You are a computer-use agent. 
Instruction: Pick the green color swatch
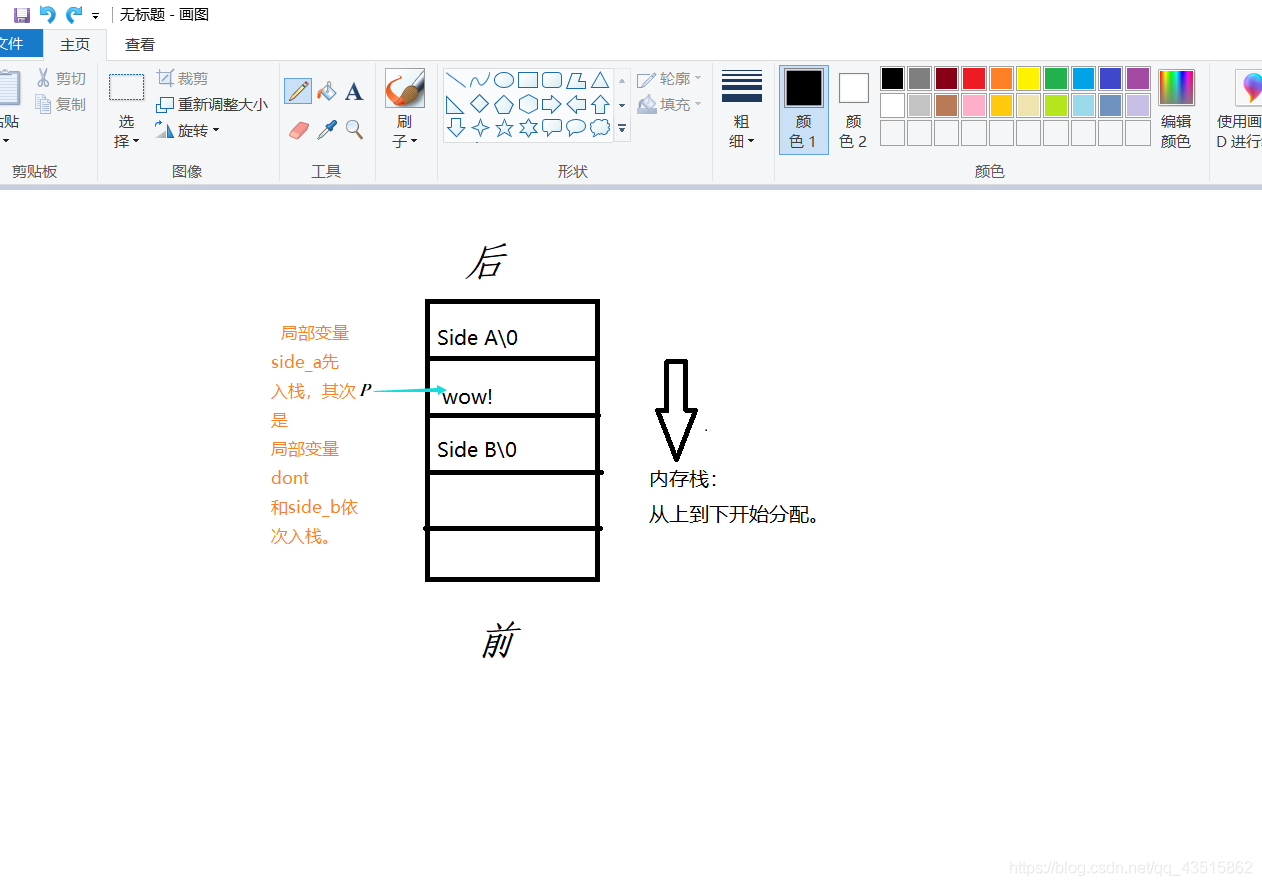(1056, 78)
